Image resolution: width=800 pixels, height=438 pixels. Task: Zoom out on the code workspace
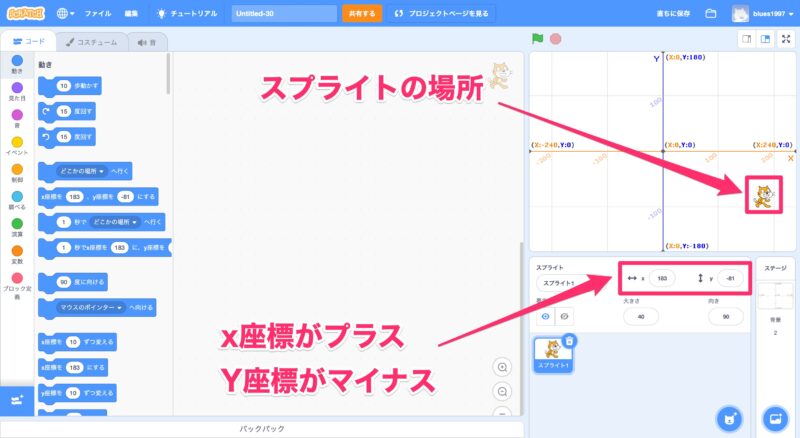tap(503, 391)
